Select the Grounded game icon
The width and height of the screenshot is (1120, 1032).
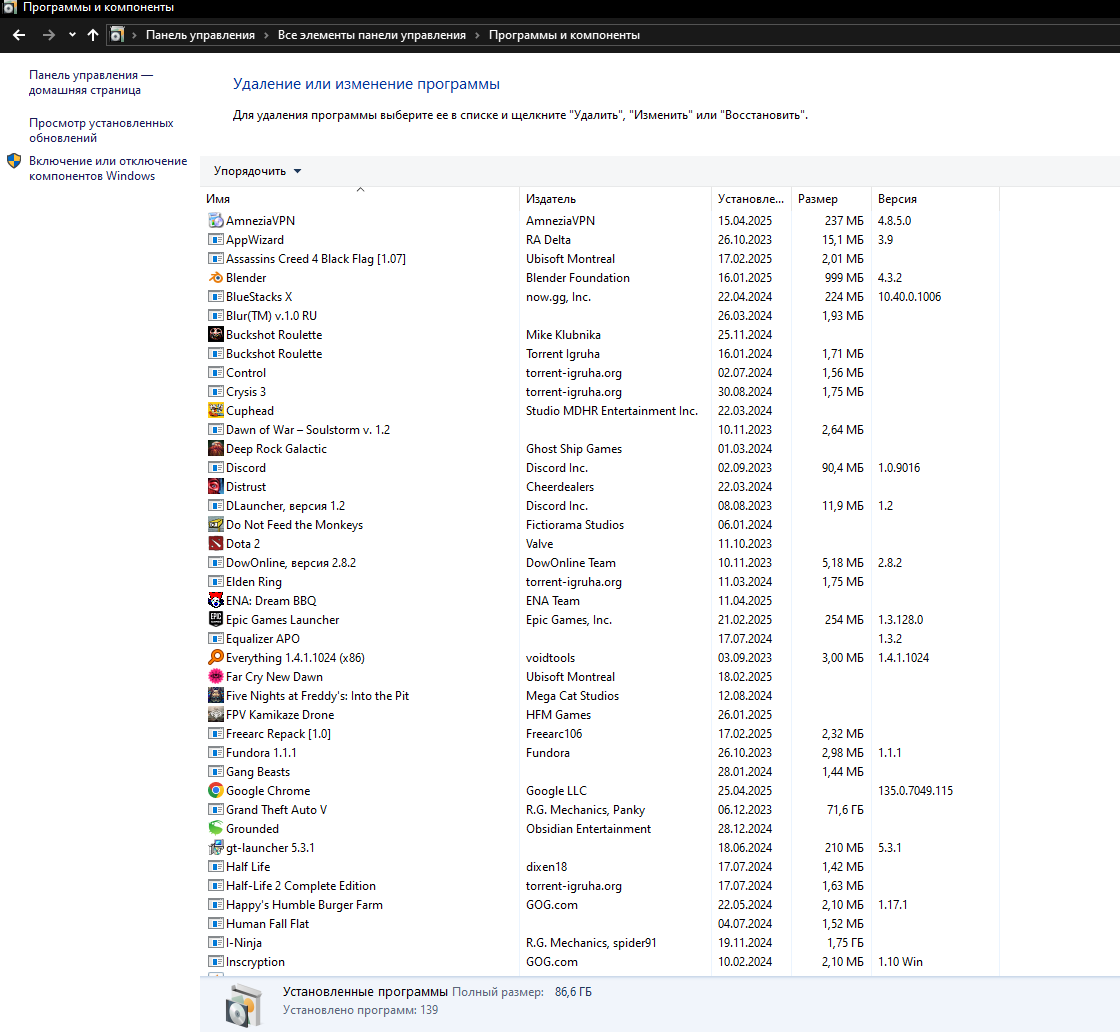[x=216, y=829]
